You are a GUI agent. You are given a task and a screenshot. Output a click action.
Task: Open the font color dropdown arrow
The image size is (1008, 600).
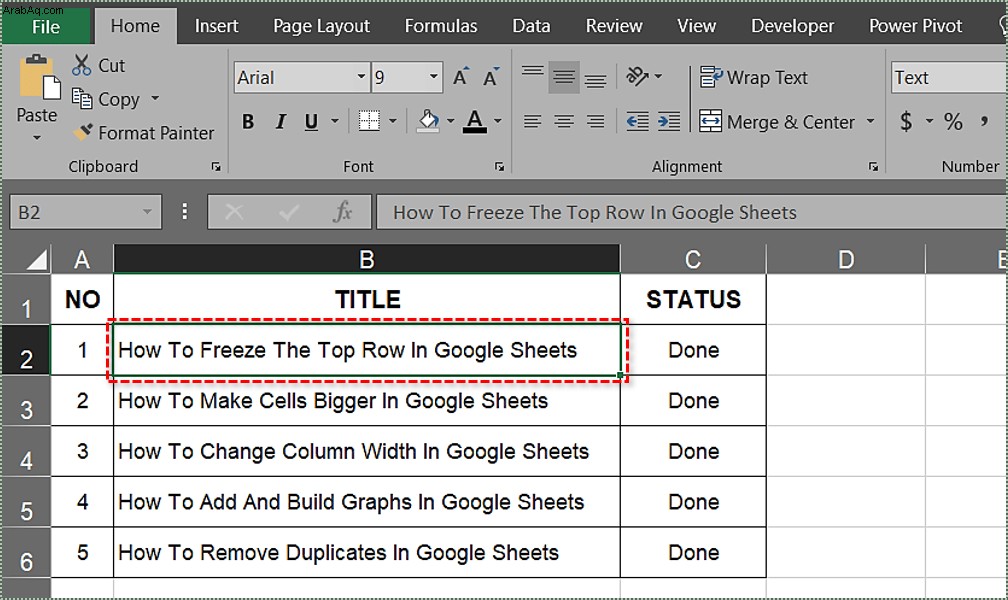pyautogui.click(x=498, y=121)
